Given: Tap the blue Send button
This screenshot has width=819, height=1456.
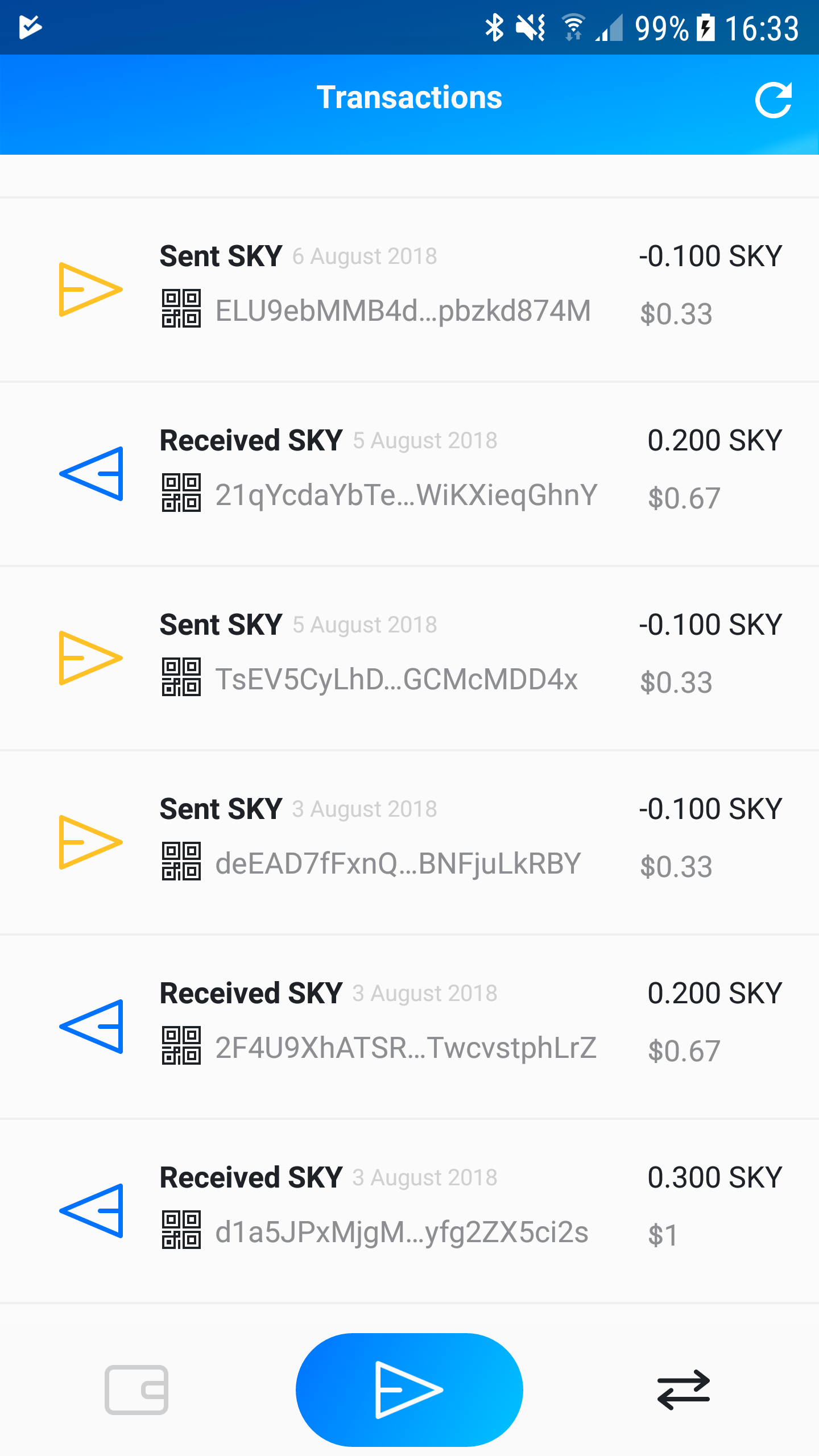Looking at the screenshot, I should pyautogui.click(x=409, y=1389).
